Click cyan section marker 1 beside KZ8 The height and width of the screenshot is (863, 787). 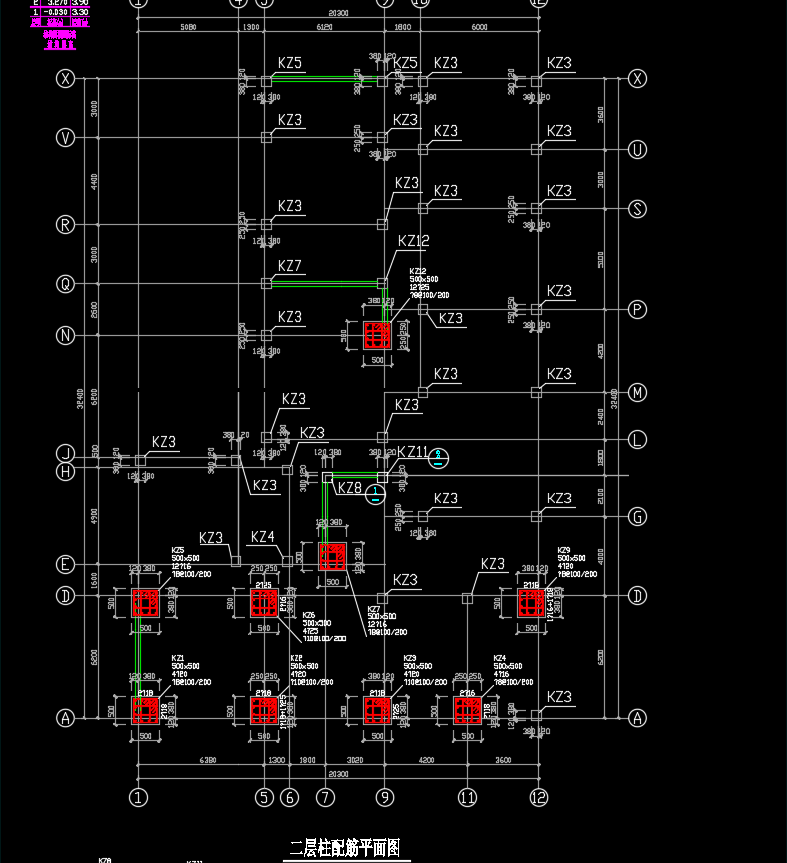click(x=375, y=494)
